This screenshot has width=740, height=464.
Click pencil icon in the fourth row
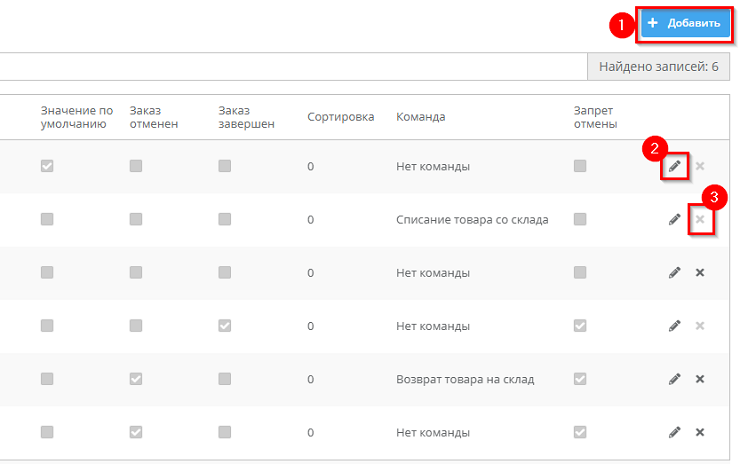coord(675,326)
